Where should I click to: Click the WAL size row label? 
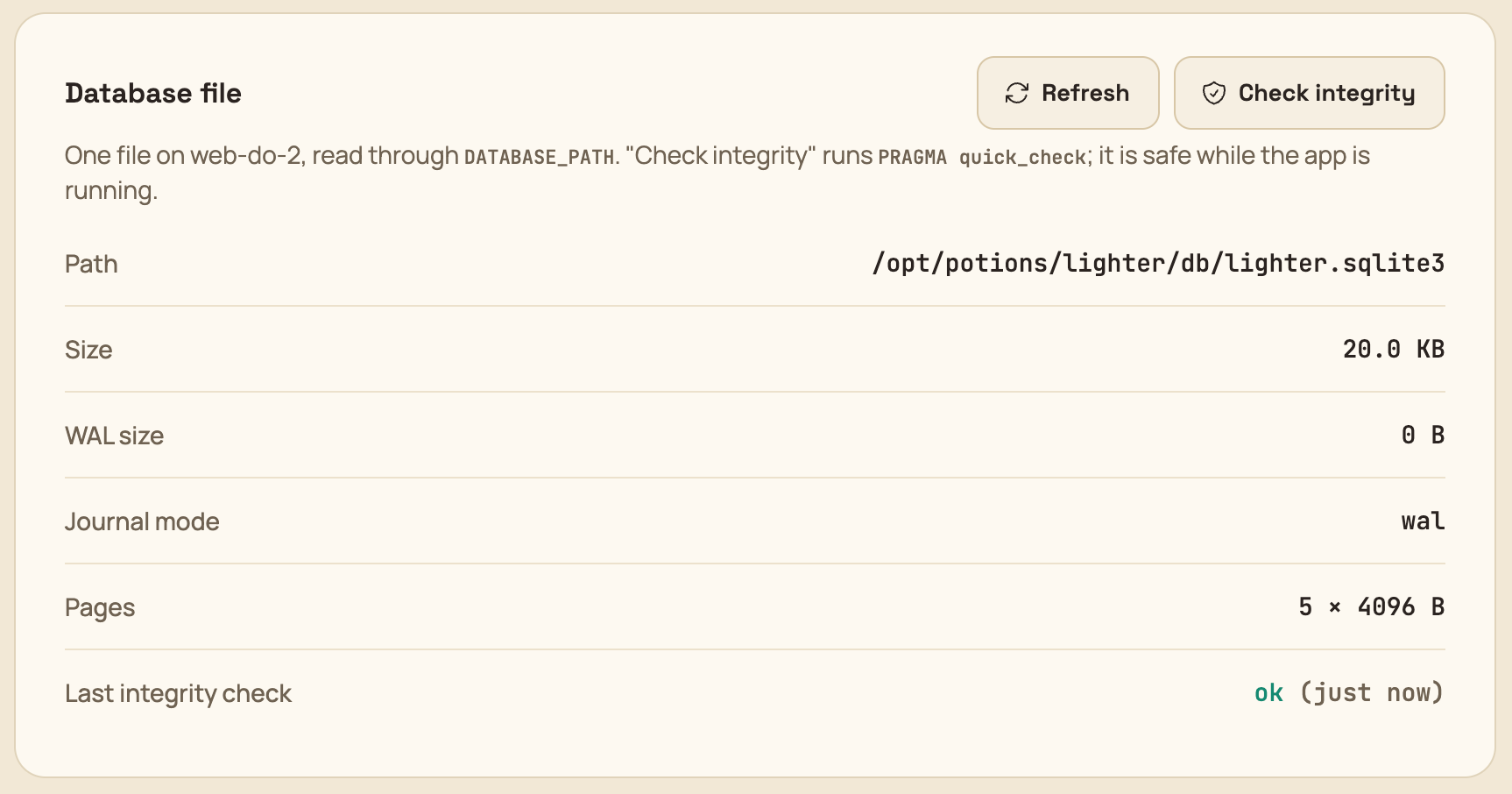(114, 436)
